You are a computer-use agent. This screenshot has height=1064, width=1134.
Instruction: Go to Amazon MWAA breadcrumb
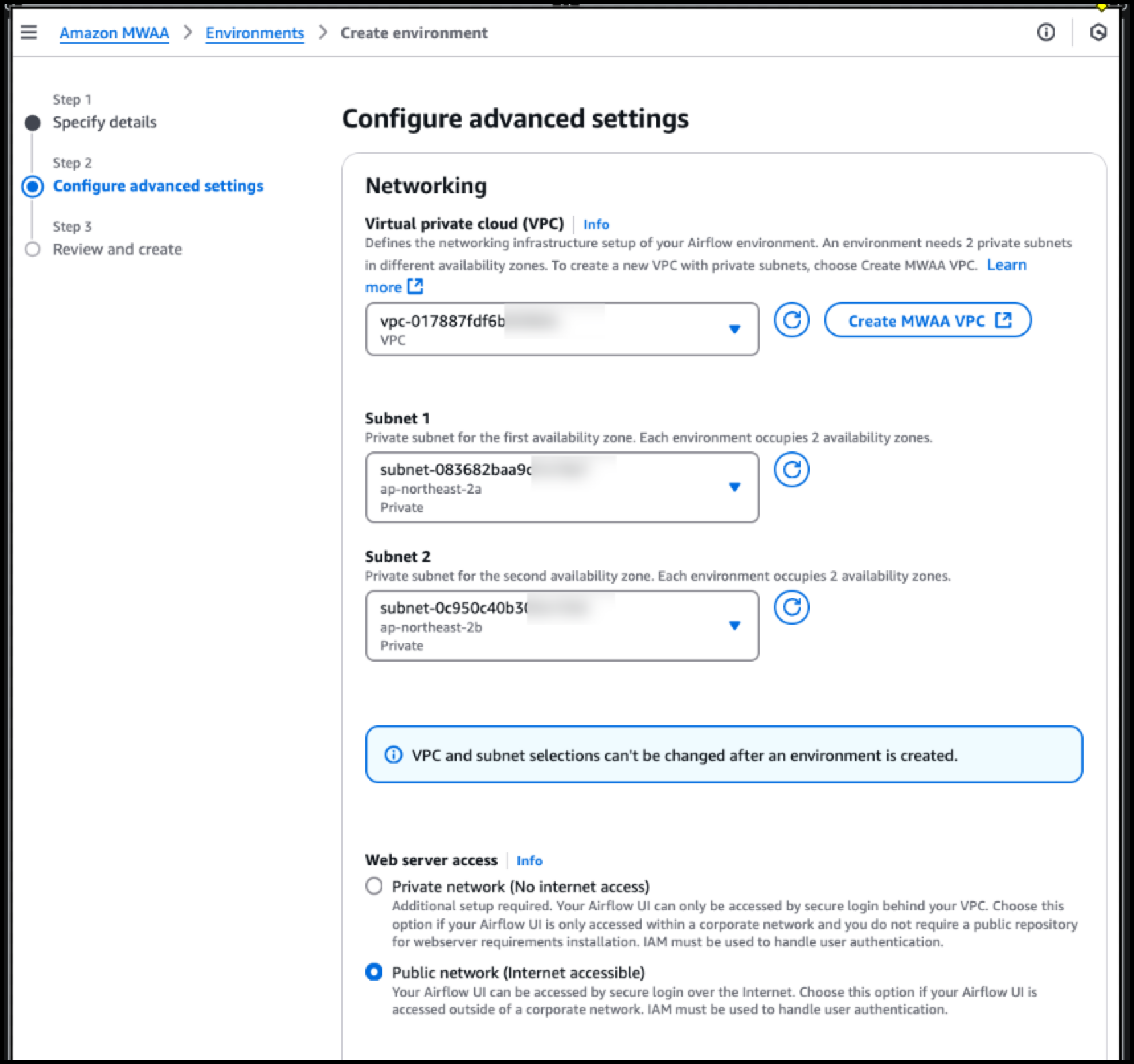point(114,33)
